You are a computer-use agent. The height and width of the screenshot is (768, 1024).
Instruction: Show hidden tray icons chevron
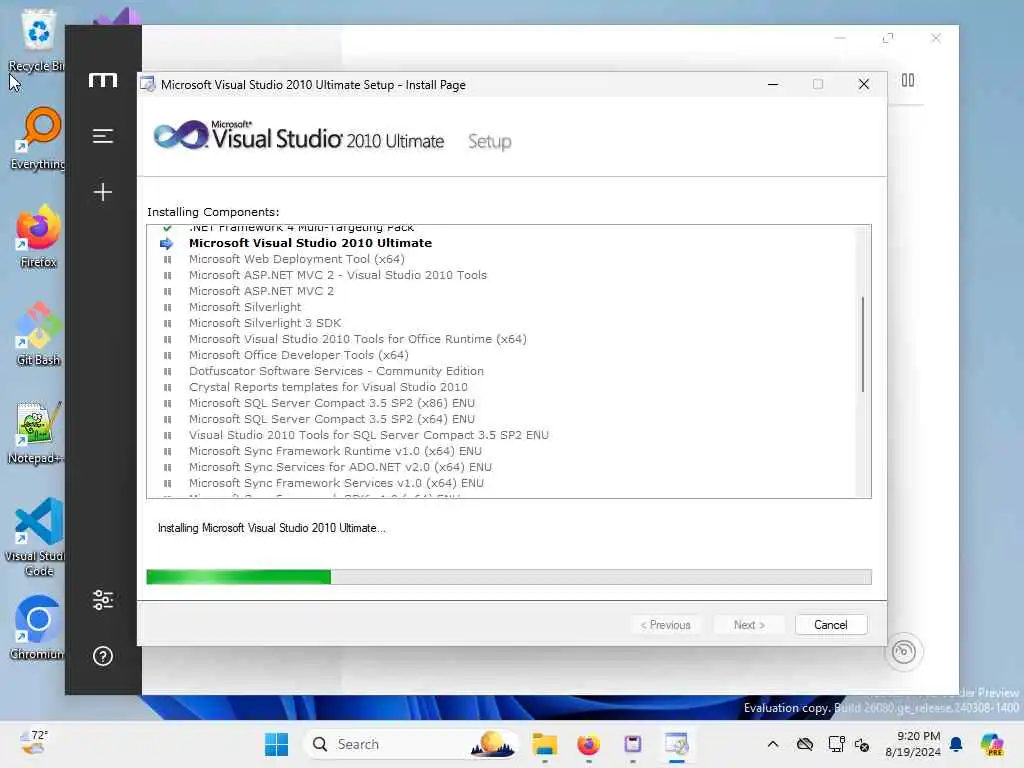773,744
